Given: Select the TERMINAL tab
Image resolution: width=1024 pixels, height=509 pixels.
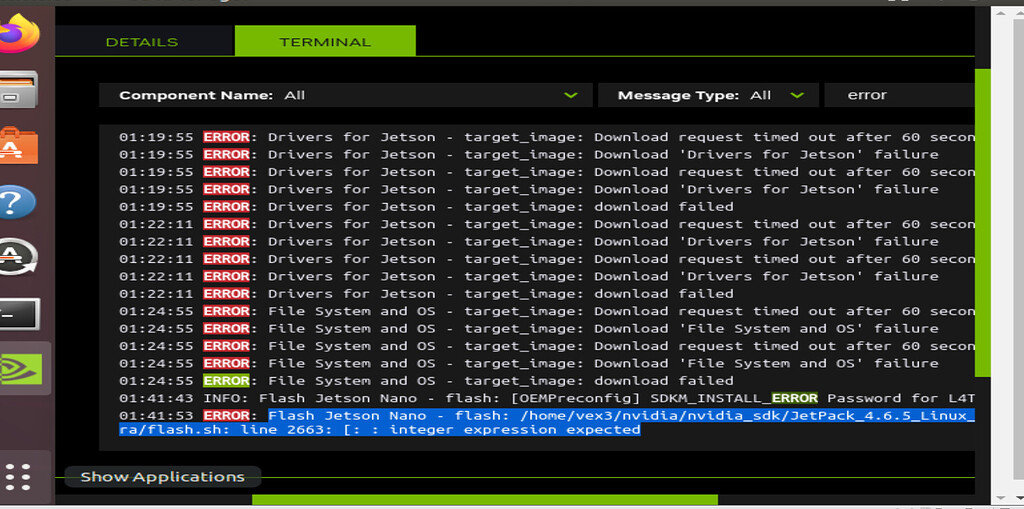Looking at the screenshot, I should coord(325,42).
